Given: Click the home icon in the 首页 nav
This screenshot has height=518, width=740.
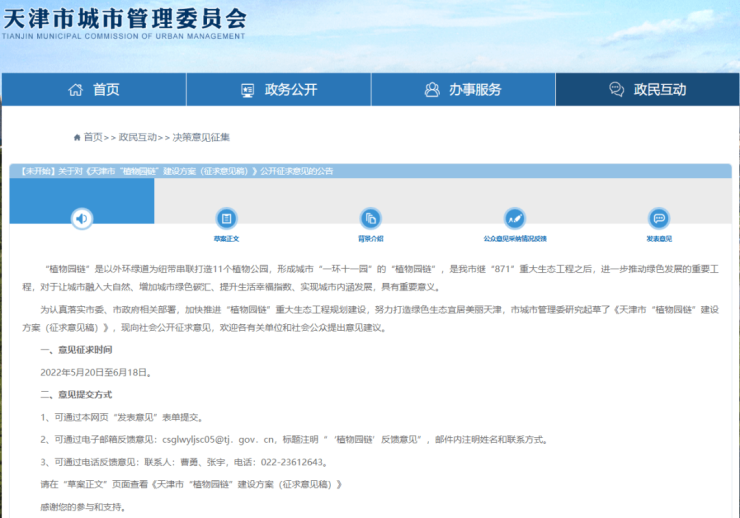Looking at the screenshot, I should pos(75,90).
